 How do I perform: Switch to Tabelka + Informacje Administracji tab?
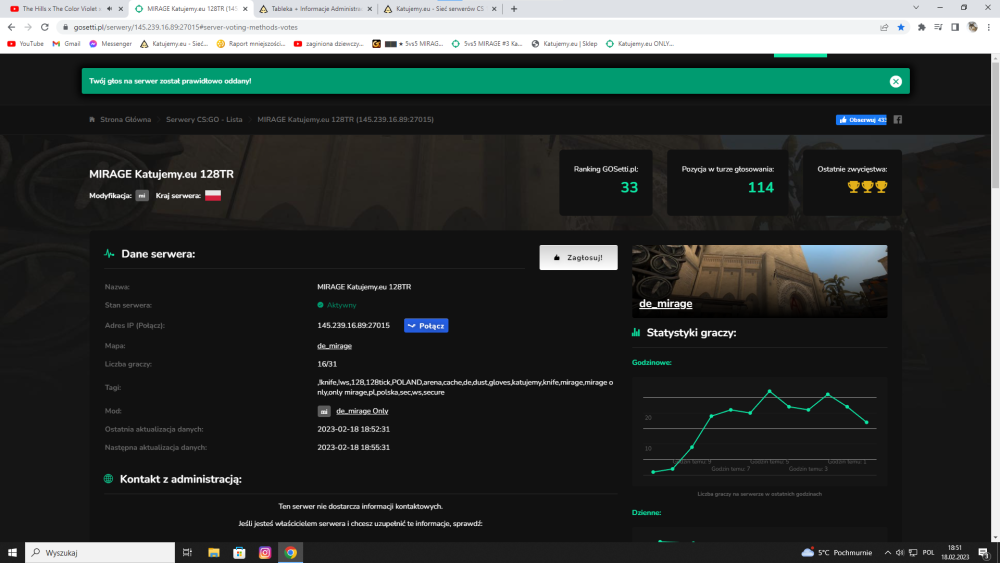click(316, 9)
